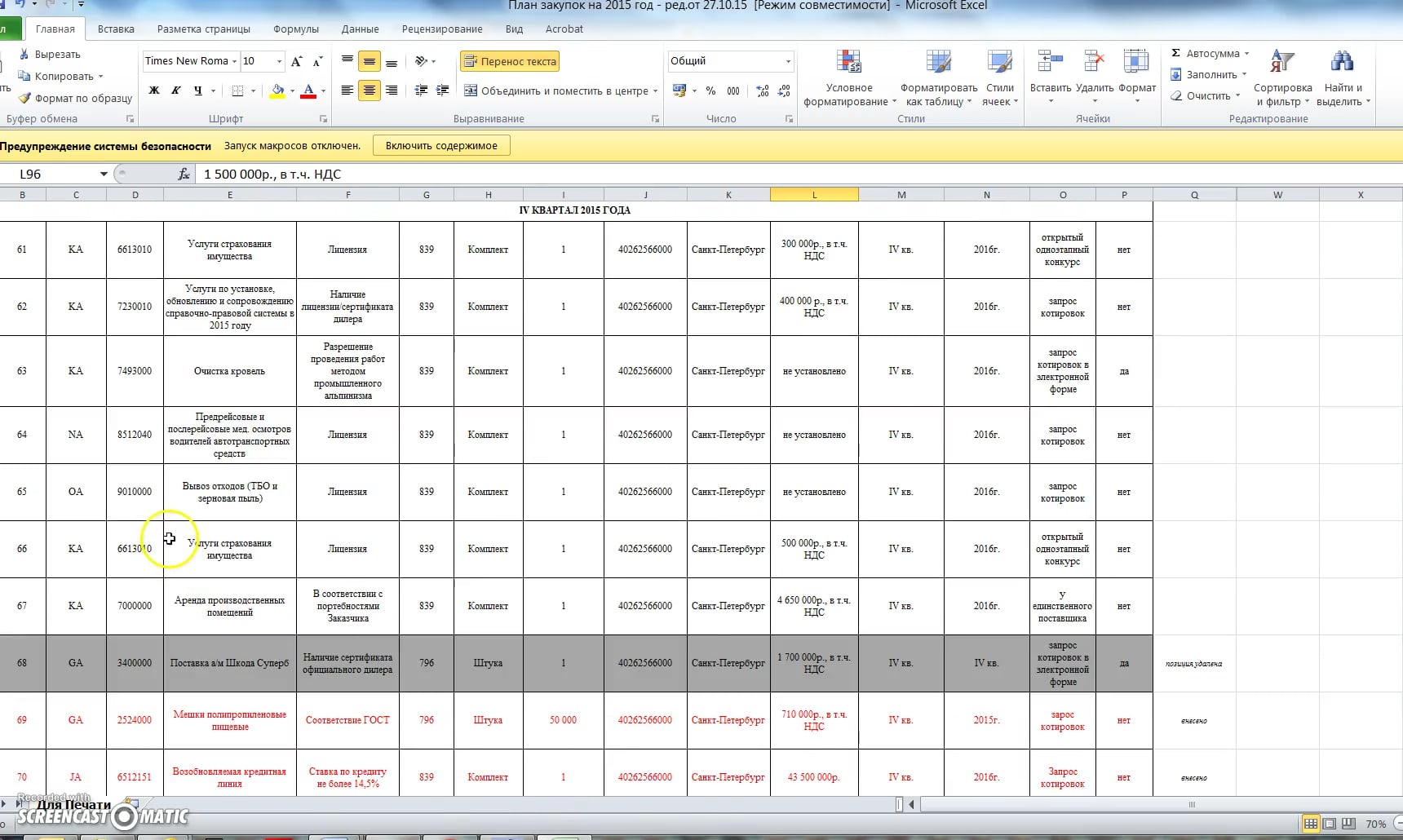
Task: Expand the Font (Шрифт) dialog launcher
Action: click(323, 119)
